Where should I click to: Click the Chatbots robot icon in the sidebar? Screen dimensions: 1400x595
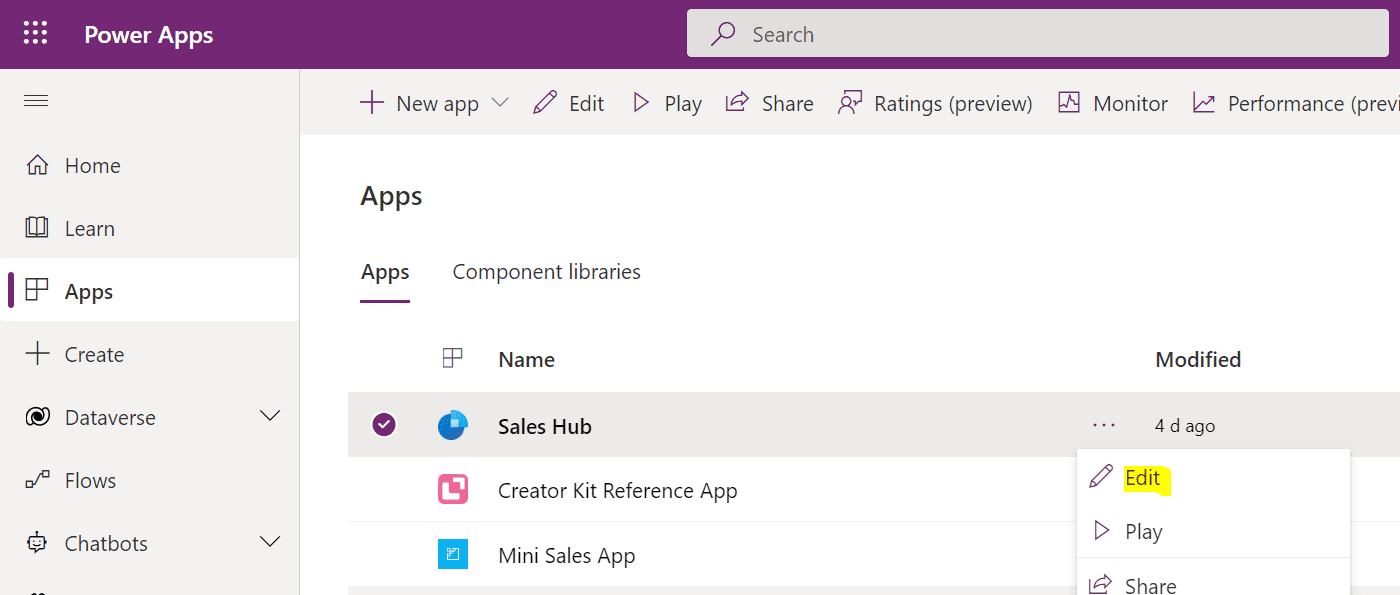pyautogui.click(x=37, y=543)
